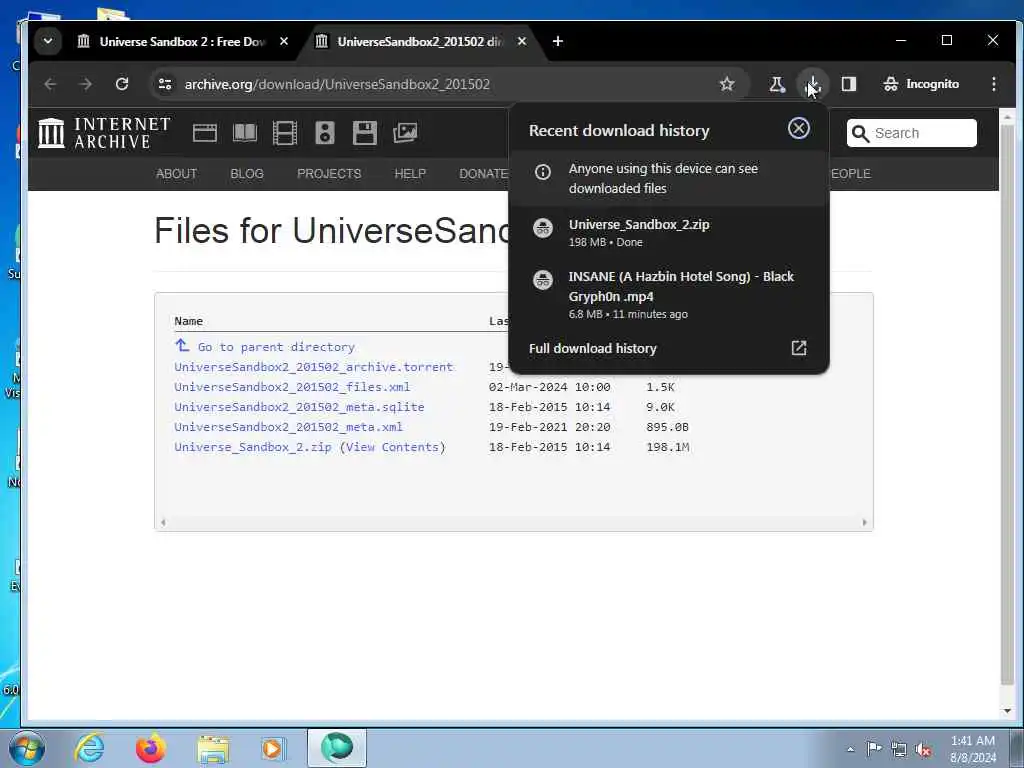Open Chrome three-dot menu

click(x=994, y=84)
